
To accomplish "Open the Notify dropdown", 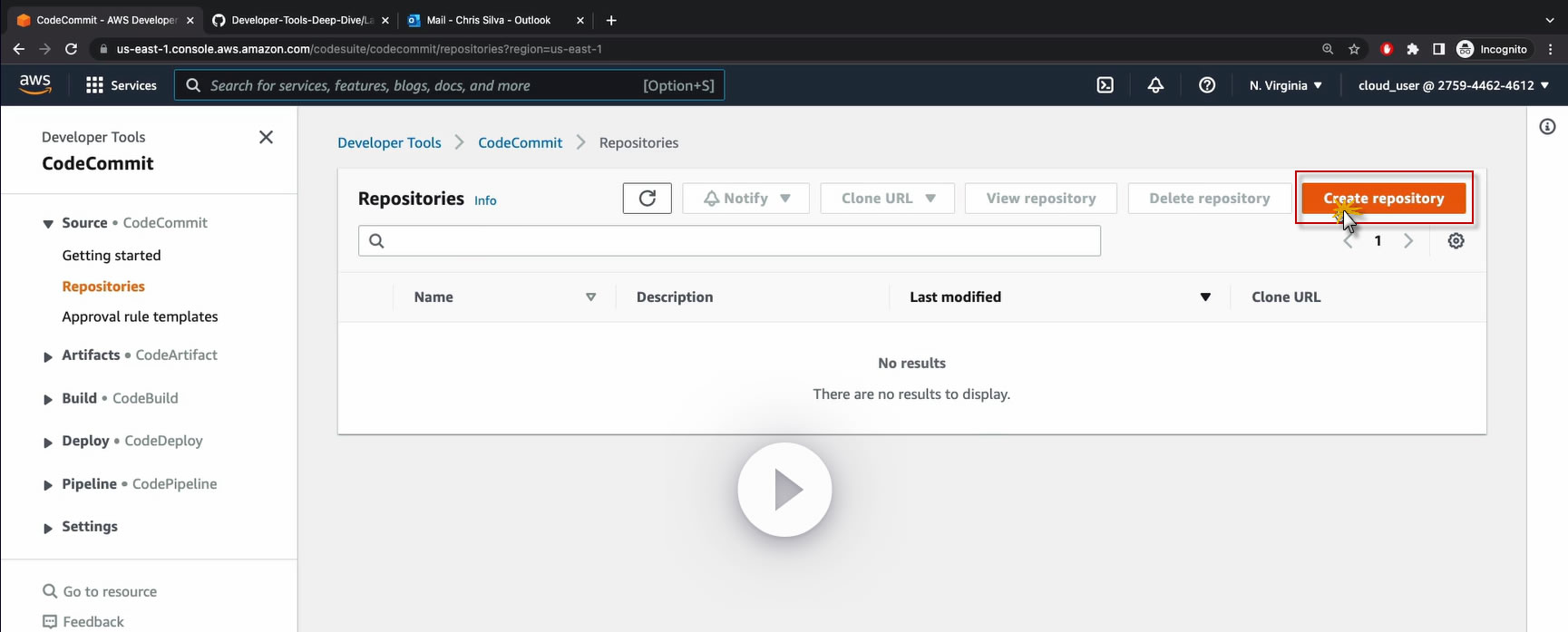I will [745, 199].
